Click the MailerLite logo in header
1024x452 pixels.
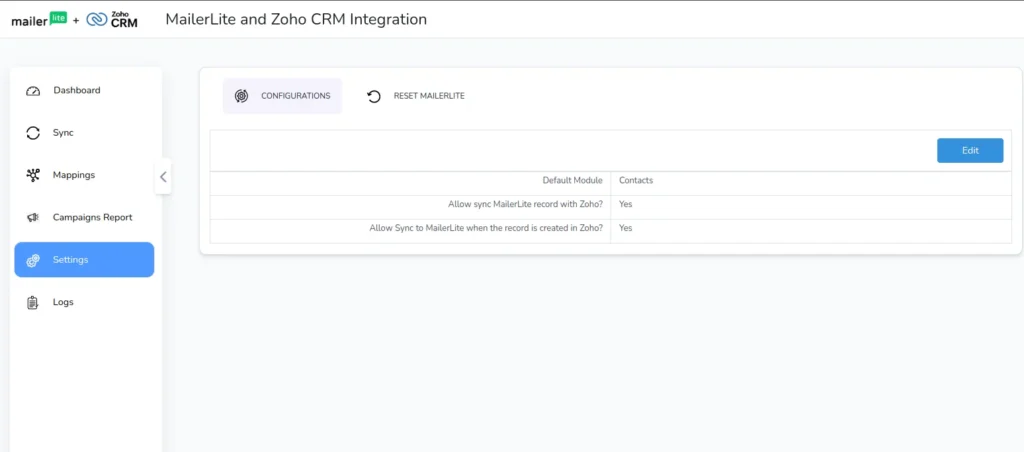tap(37, 19)
